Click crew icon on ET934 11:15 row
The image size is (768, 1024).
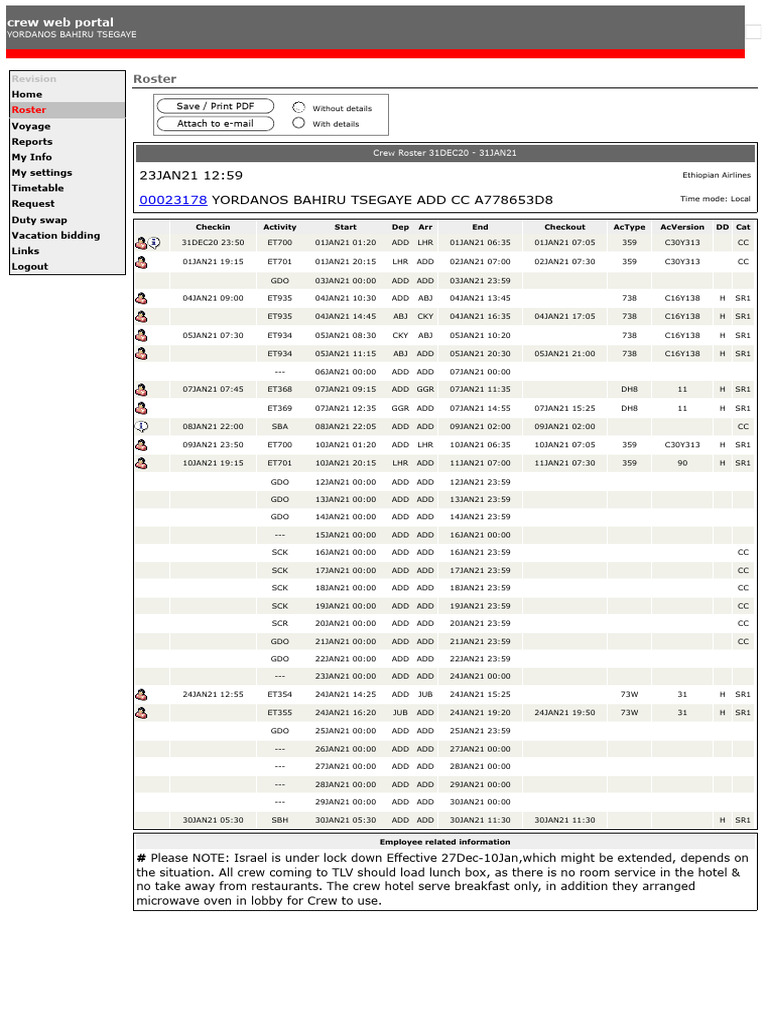coord(141,354)
